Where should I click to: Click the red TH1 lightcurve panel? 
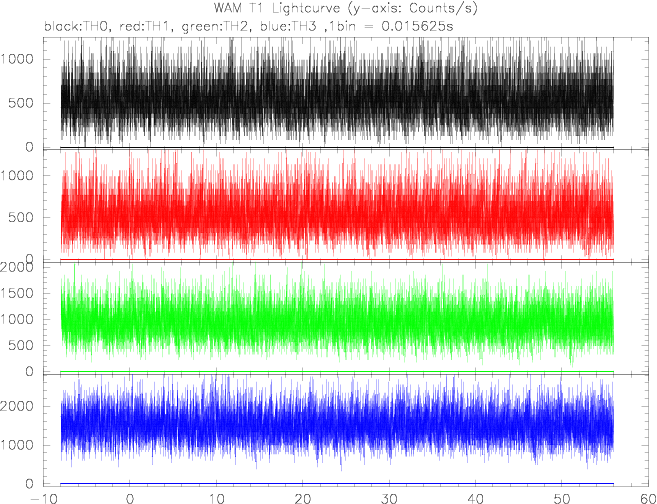[346, 206]
